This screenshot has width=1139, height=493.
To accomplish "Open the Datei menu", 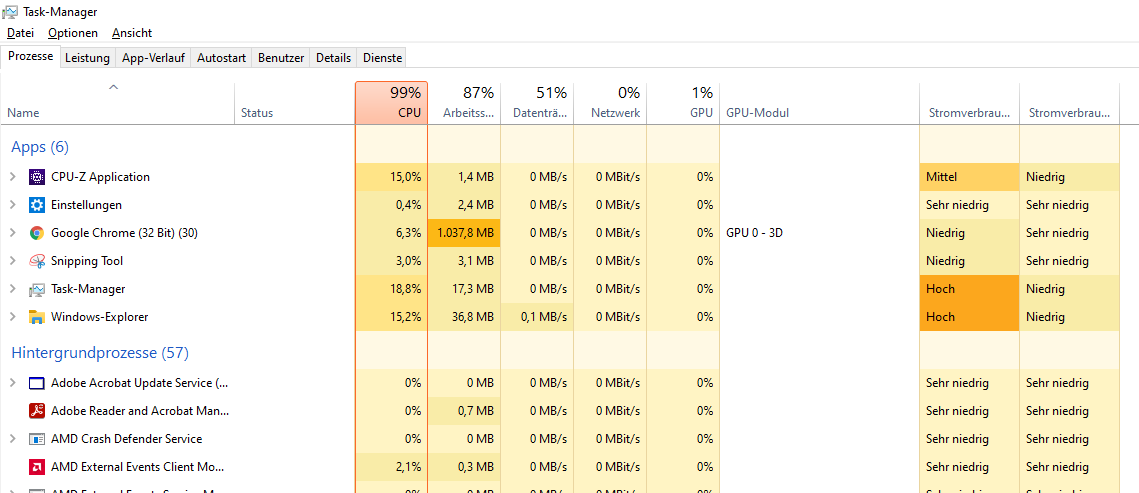I will click(x=20, y=33).
